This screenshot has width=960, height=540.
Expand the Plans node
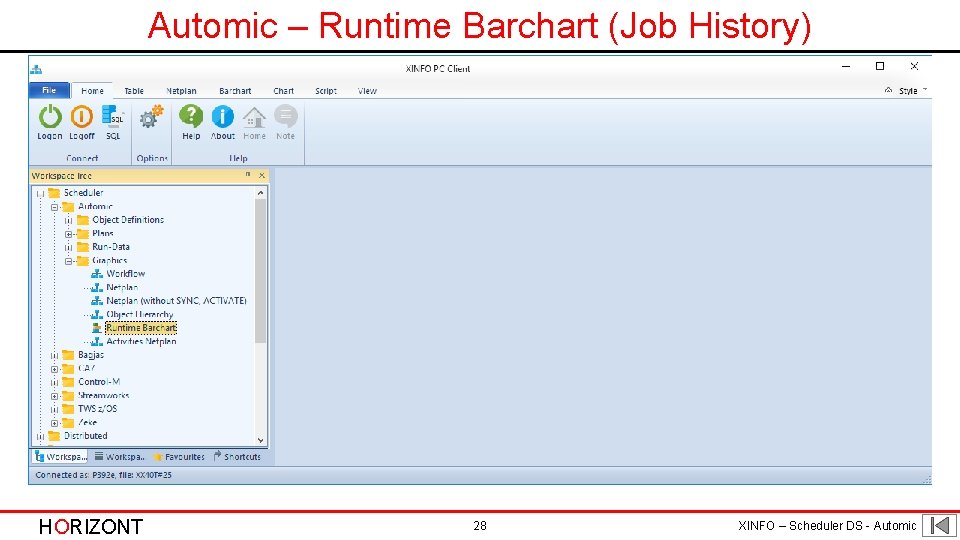click(x=69, y=234)
